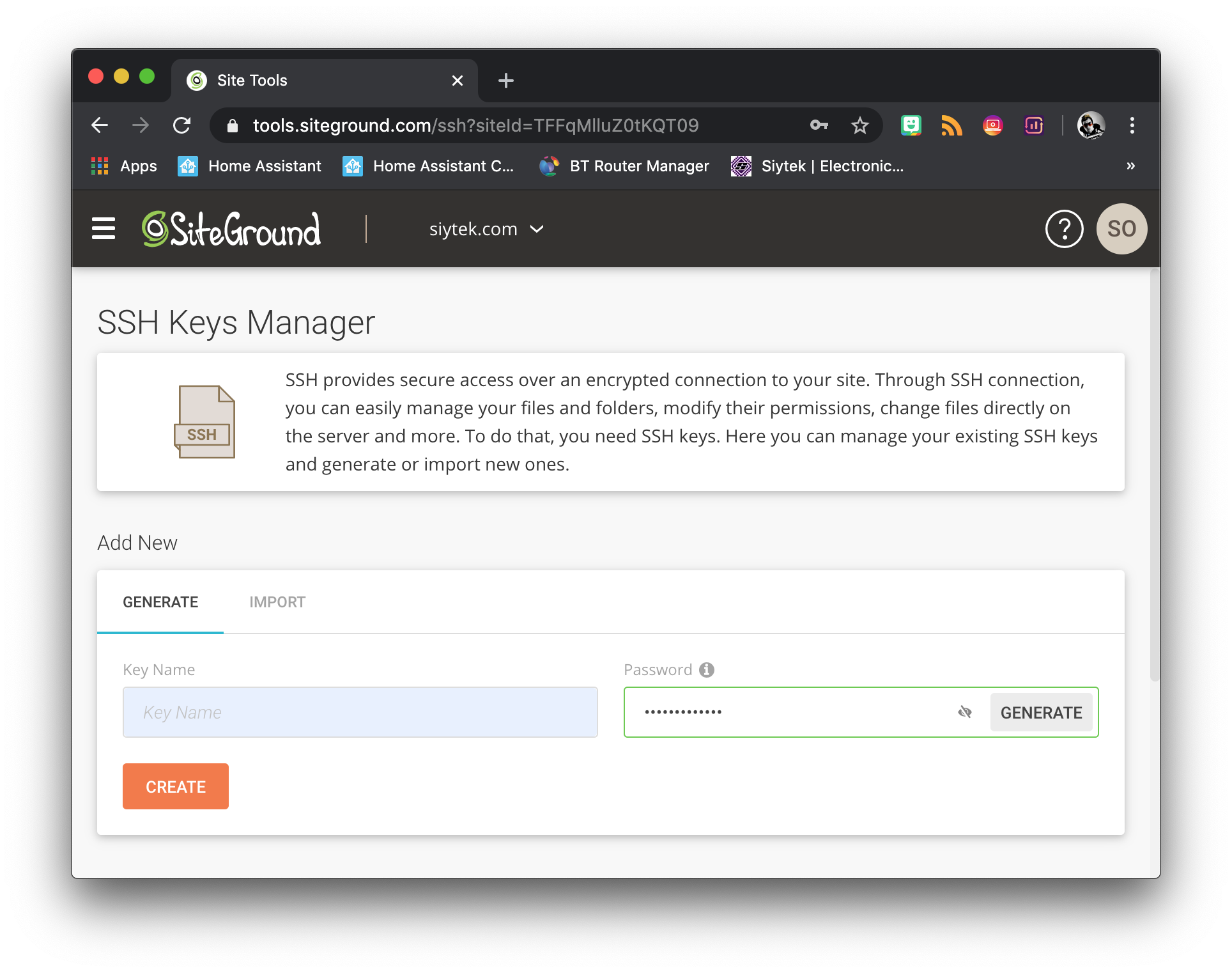Image resolution: width=1232 pixels, height=973 pixels.
Task: Go back to the previous page
Action: coord(100,125)
